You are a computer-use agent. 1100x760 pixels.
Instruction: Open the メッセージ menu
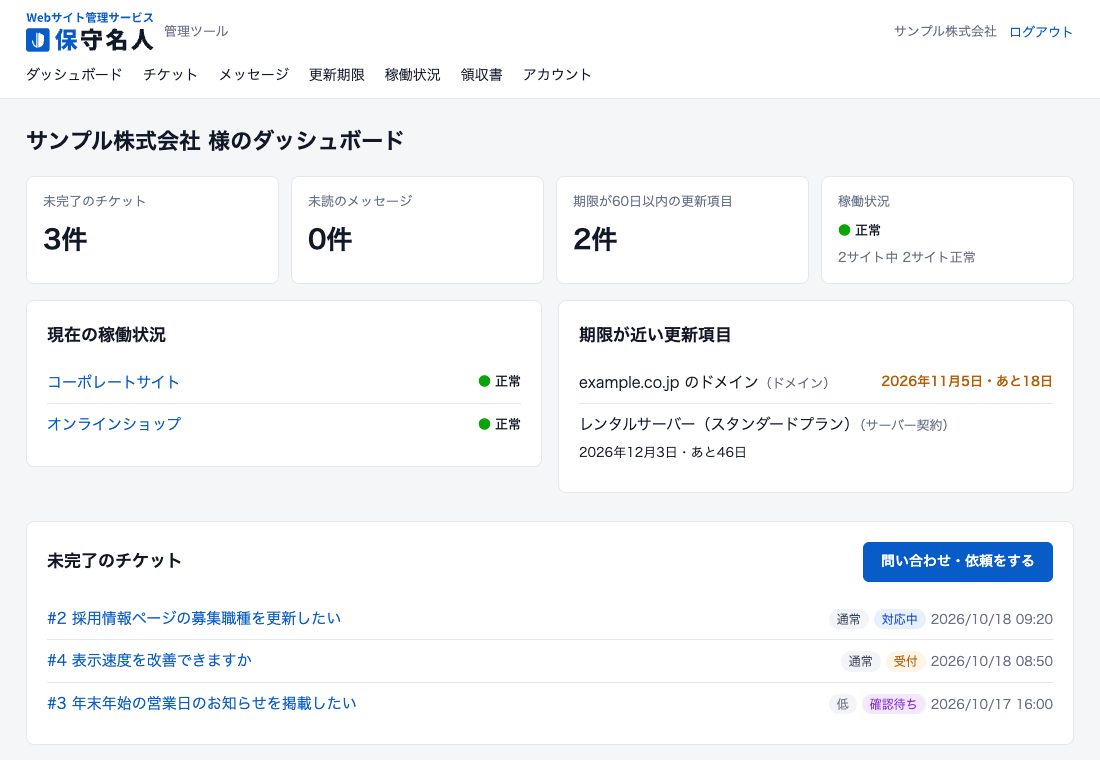pyautogui.click(x=253, y=74)
